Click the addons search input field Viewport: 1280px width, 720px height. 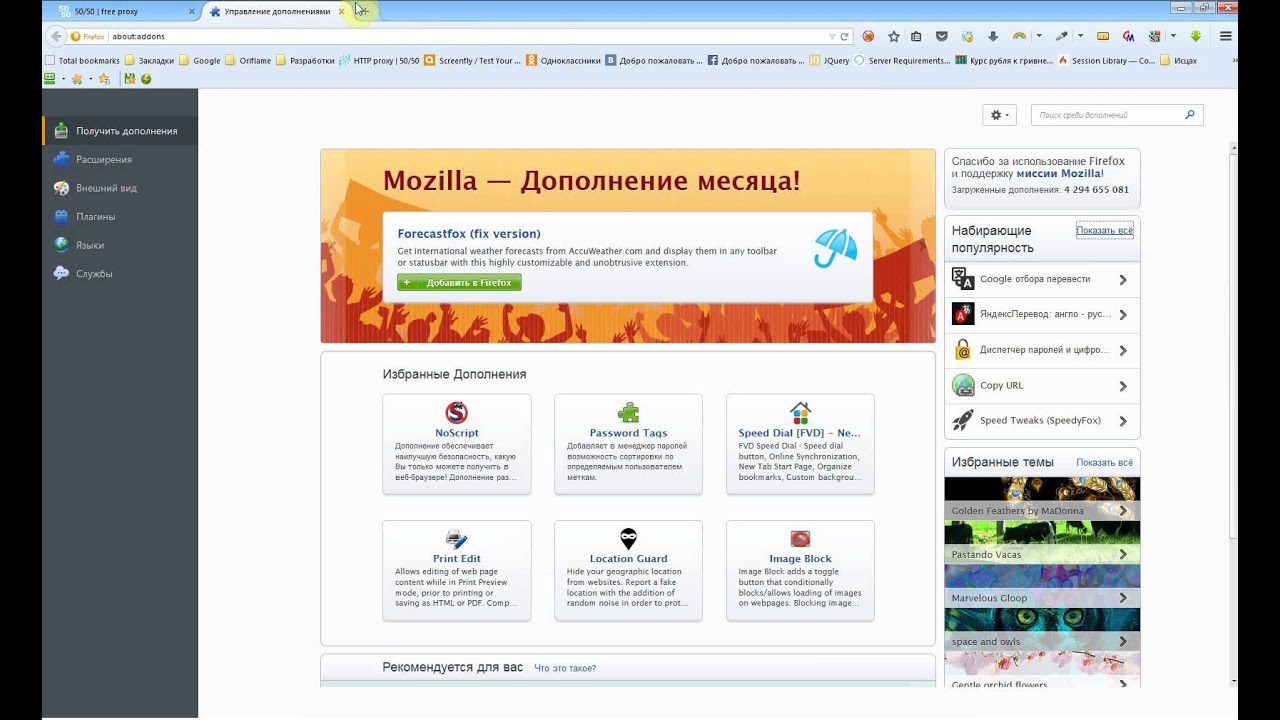(1108, 115)
